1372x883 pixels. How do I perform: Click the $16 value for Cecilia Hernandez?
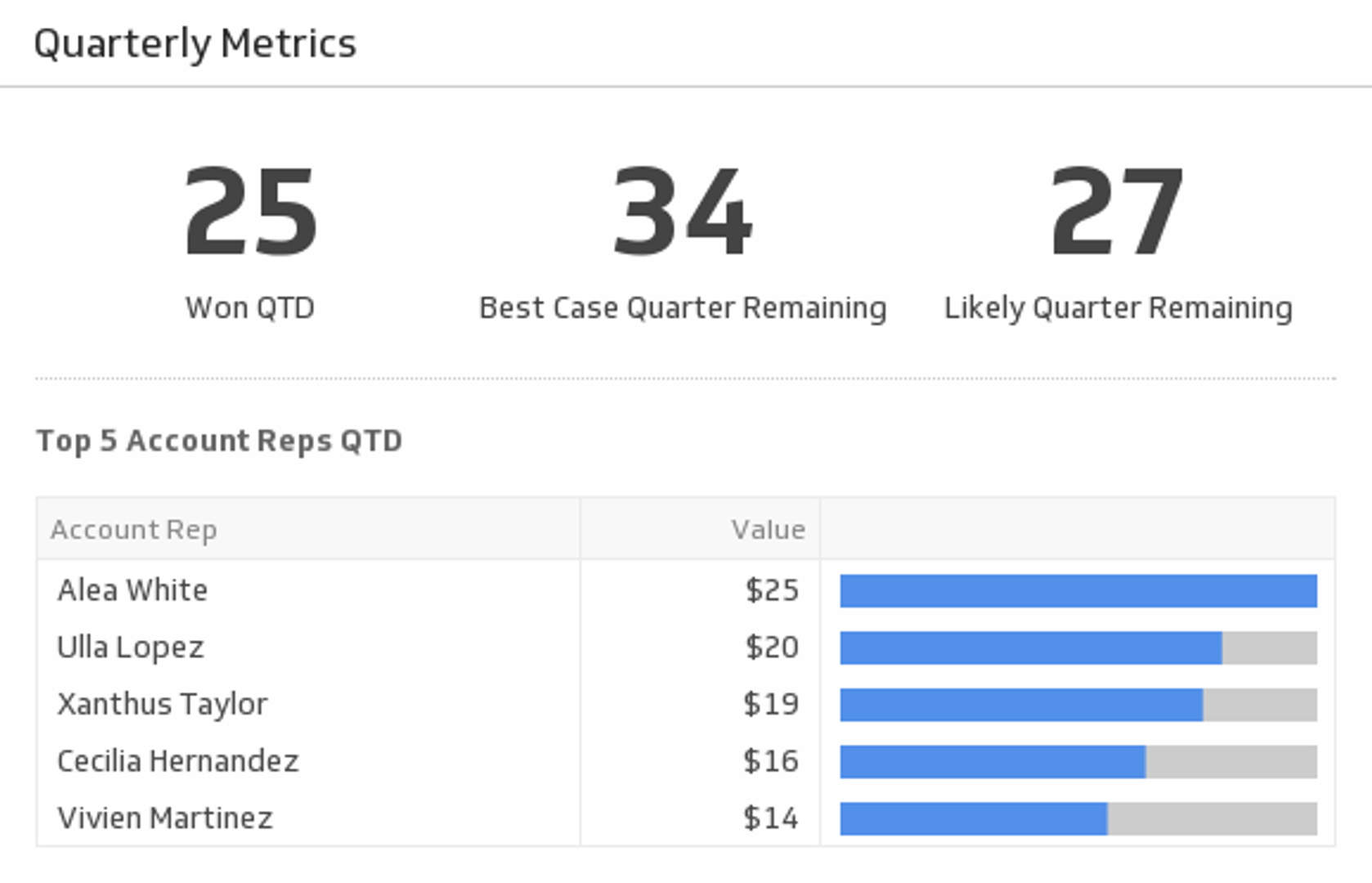coord(770,761)
